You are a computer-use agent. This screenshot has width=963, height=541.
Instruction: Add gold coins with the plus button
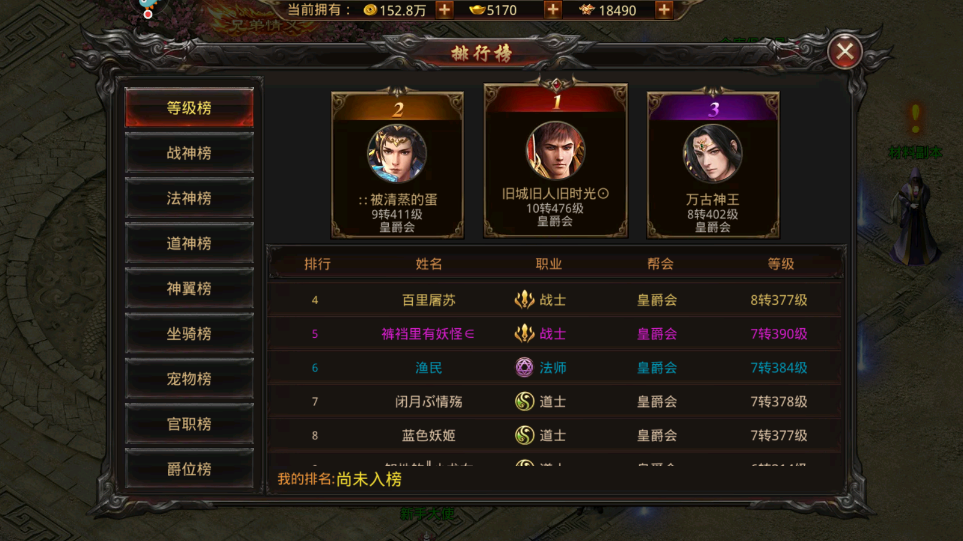click(x=444, y=10)
